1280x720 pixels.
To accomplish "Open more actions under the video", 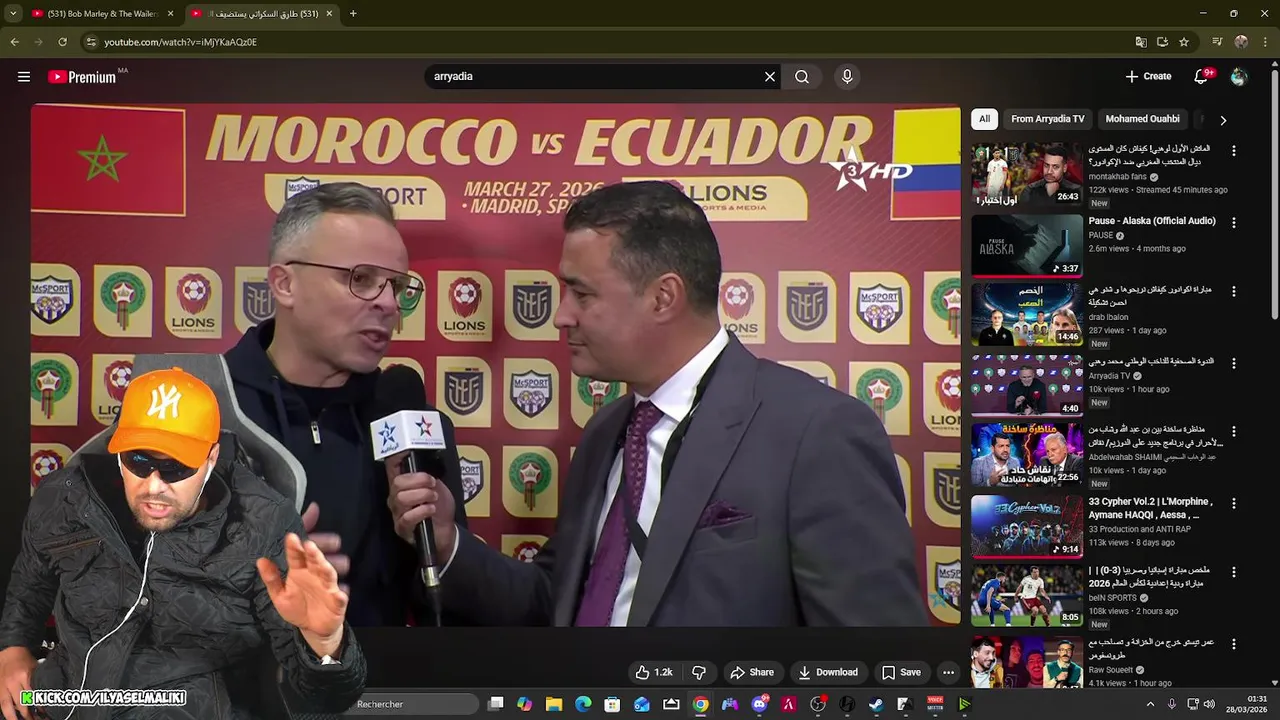I will tap(948, 672).
